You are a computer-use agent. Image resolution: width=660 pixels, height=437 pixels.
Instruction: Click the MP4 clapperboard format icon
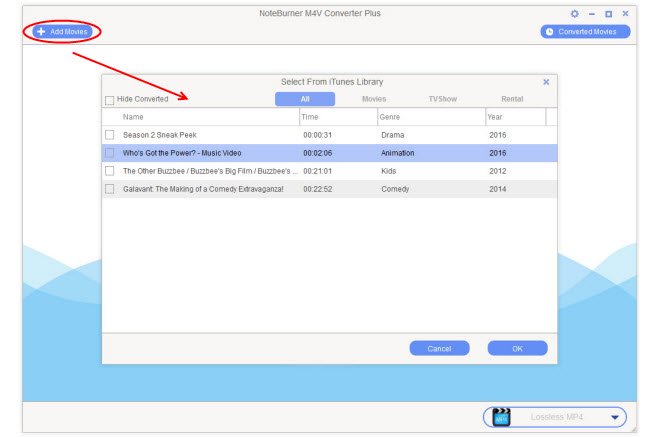501,417
